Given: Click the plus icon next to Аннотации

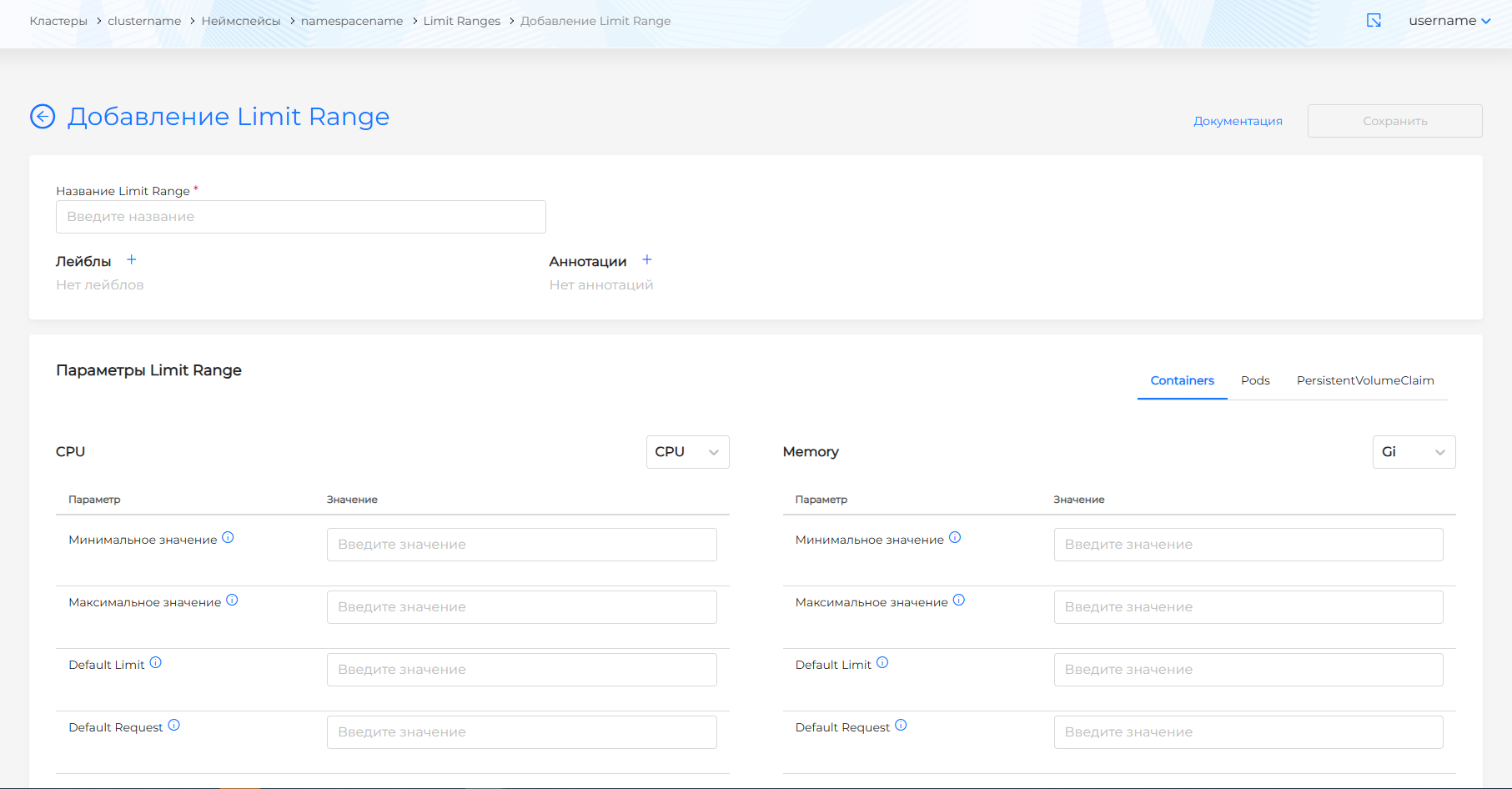Looking at the screenshot, I should pos(646,260).
